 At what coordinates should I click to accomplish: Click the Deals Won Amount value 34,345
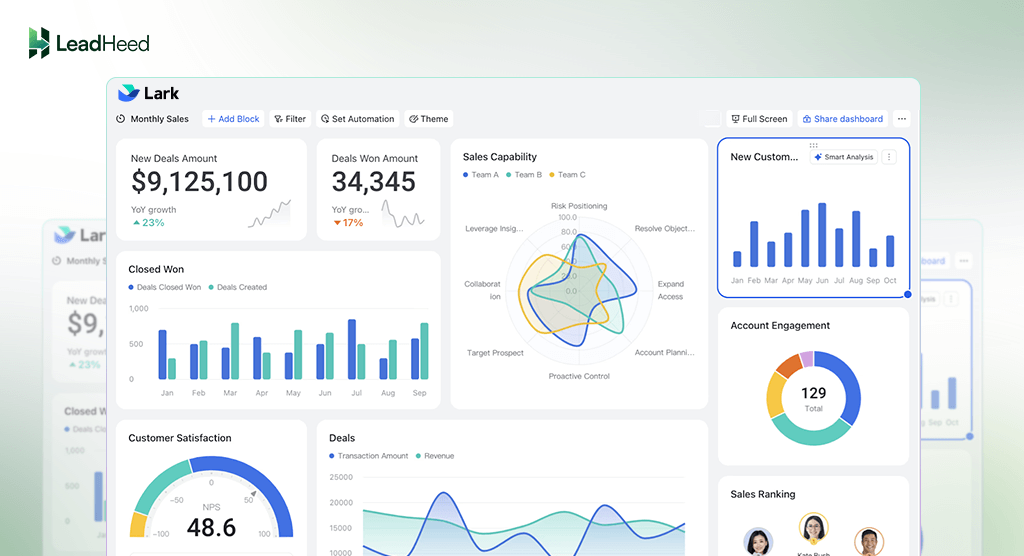point(374,182)
